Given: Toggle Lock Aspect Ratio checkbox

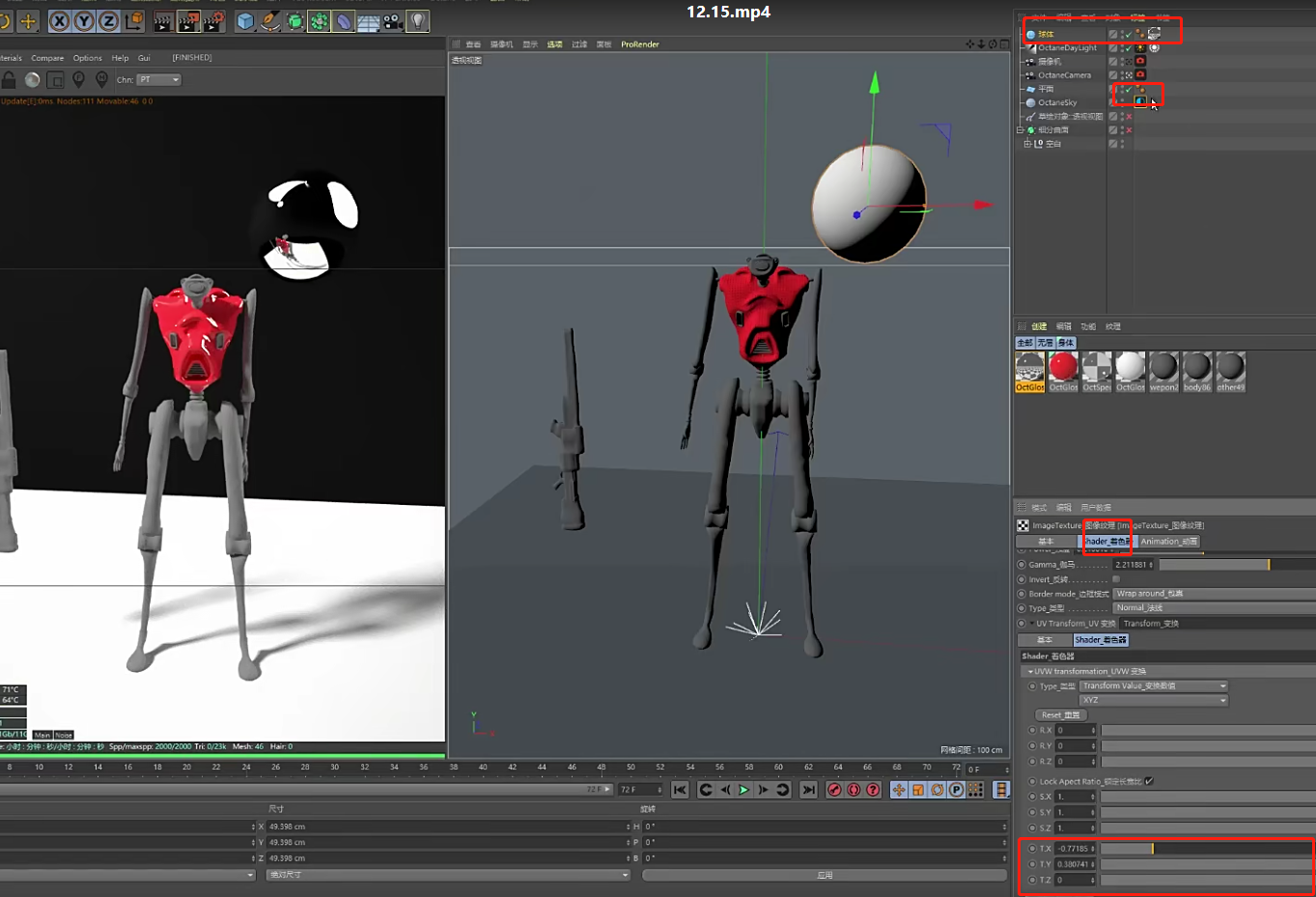Looking at the screenshot, I should coord(1149,781).
